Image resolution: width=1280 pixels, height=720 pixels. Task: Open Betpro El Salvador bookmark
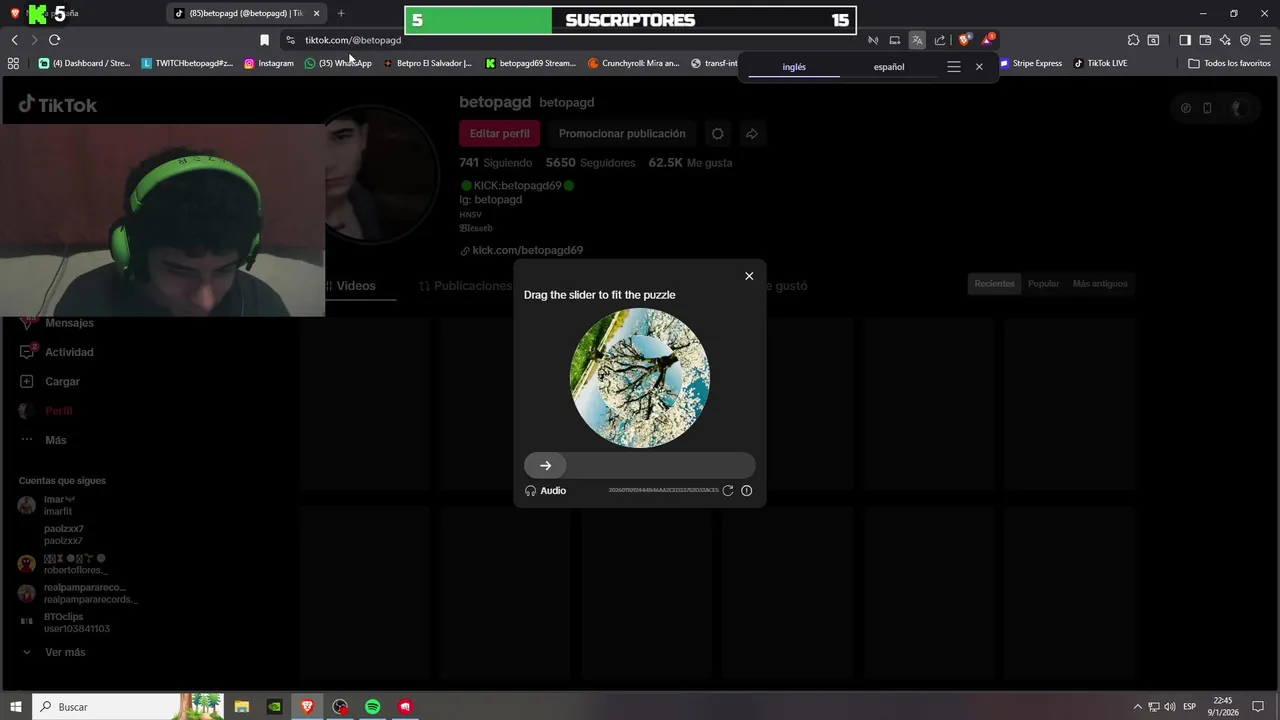tap(427, 63)
